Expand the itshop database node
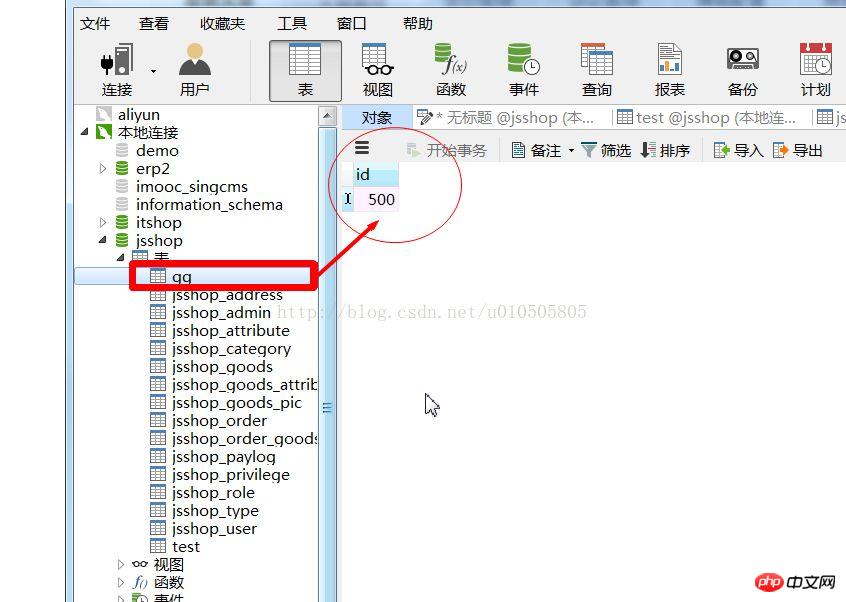Viewport: 846px width, 602px height. coord(104,222)
